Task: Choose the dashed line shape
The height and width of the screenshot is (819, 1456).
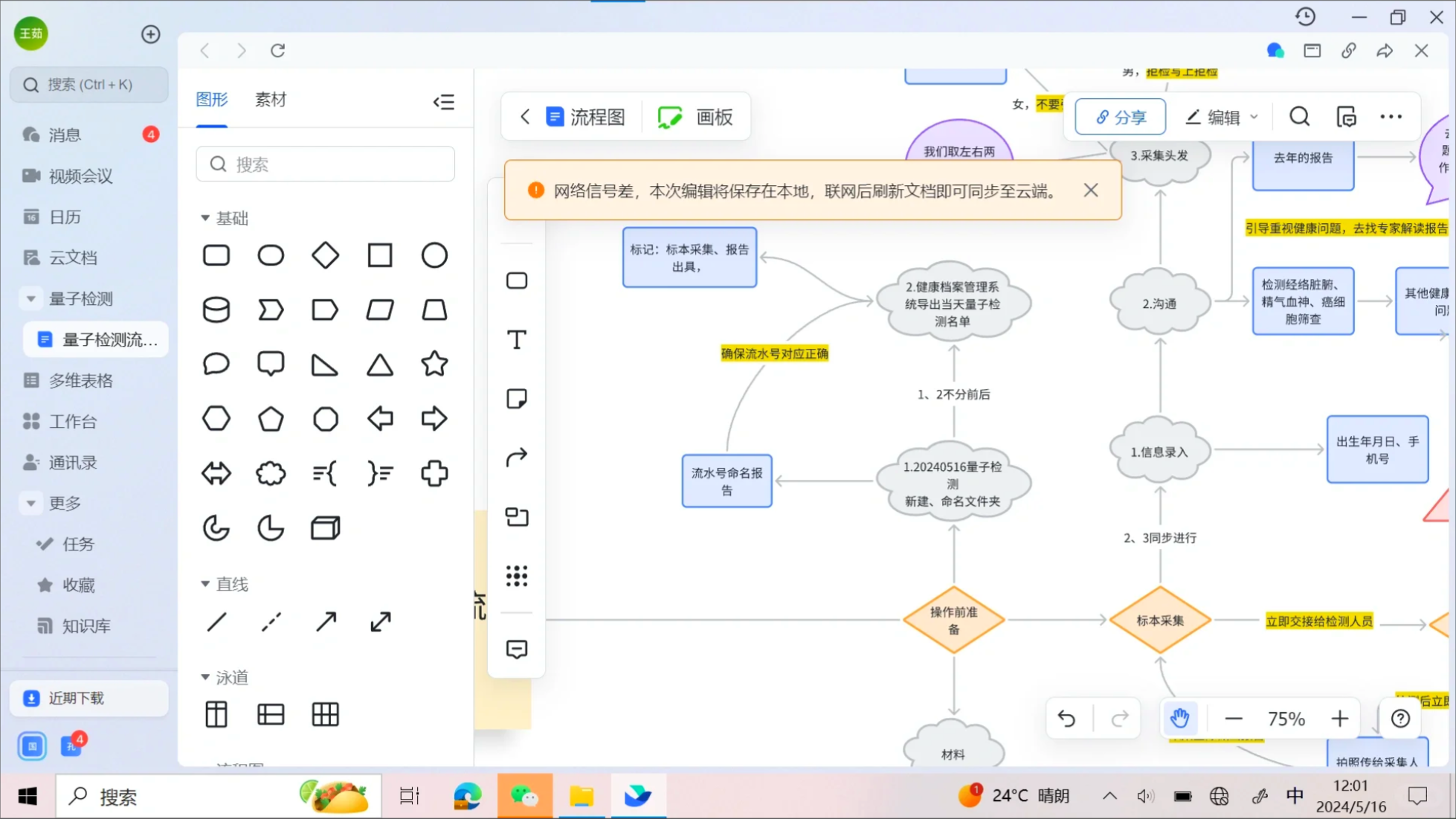Action: [271, 622]
